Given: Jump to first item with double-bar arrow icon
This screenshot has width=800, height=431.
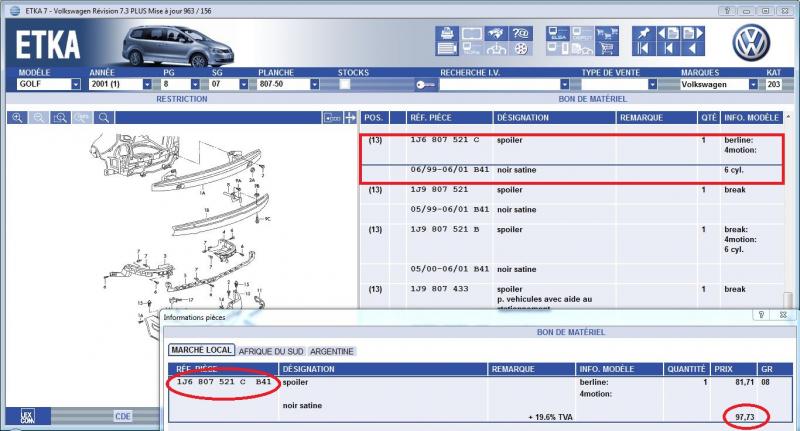Looking at the screenshot, I should tap(643, 49).
